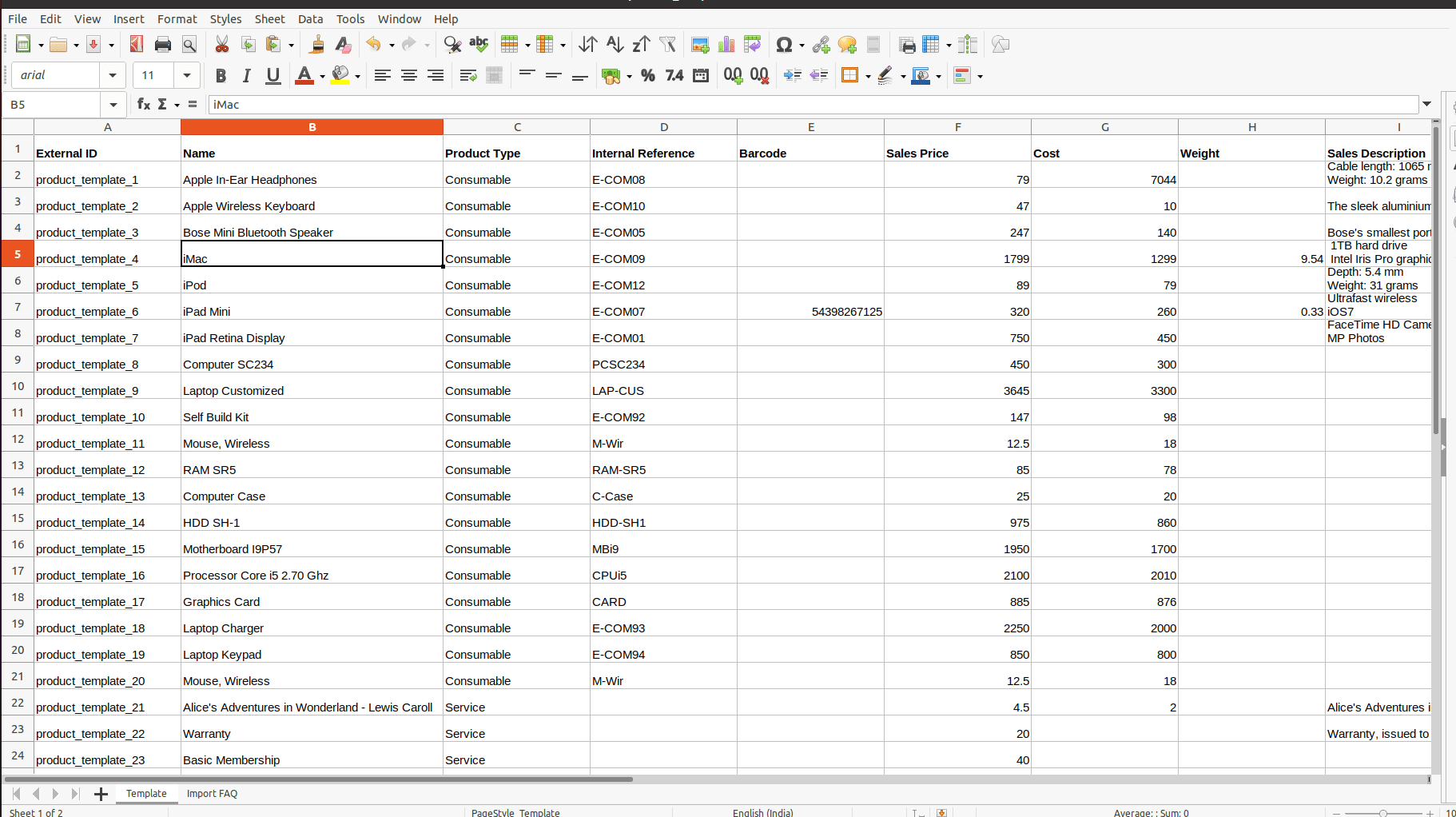Add Decimal Place icon

click(x=733, y=75)
